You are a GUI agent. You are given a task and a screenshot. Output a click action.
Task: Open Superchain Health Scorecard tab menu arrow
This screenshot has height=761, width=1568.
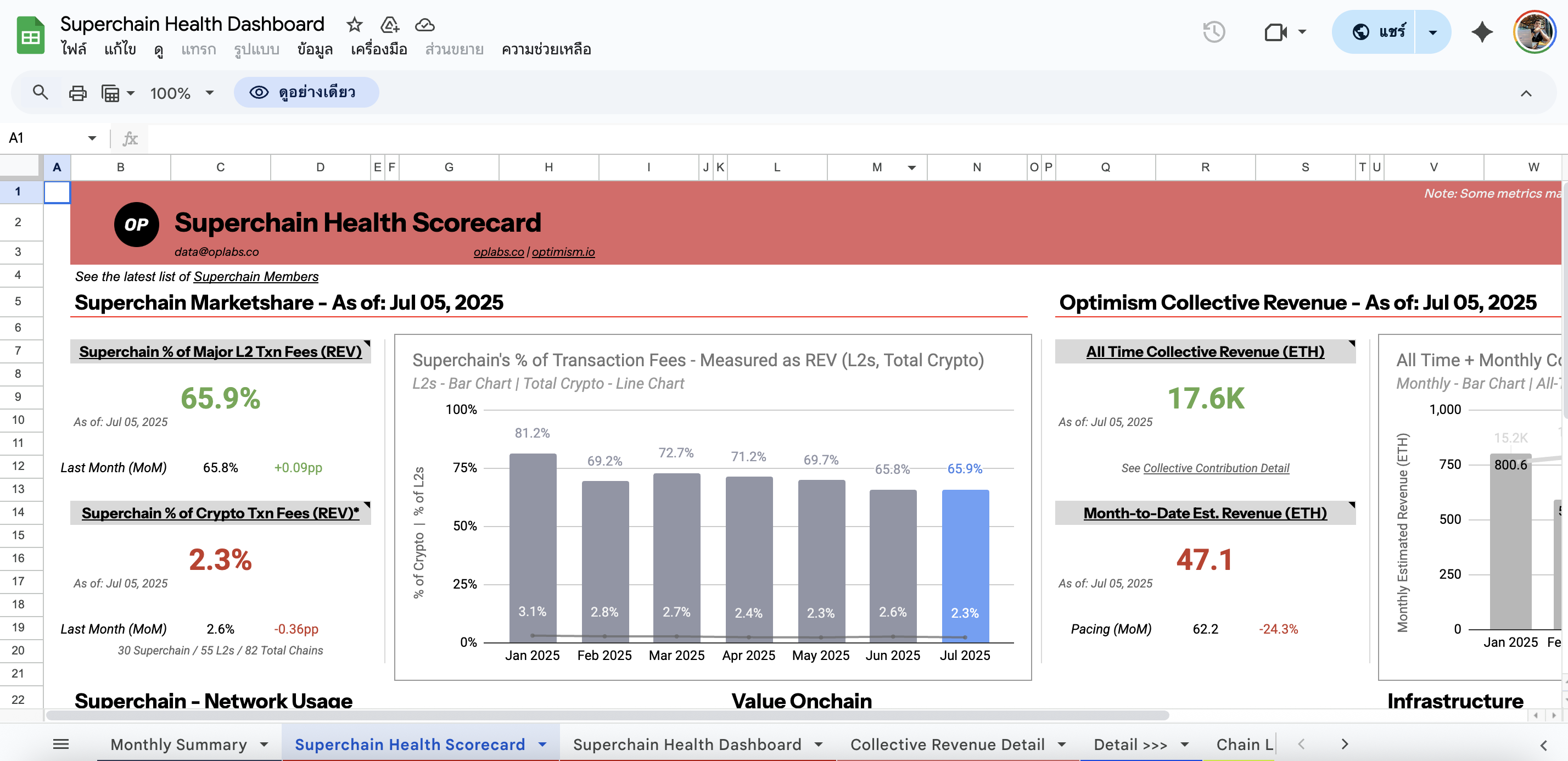pyautogui.click(x=542, y=744)
